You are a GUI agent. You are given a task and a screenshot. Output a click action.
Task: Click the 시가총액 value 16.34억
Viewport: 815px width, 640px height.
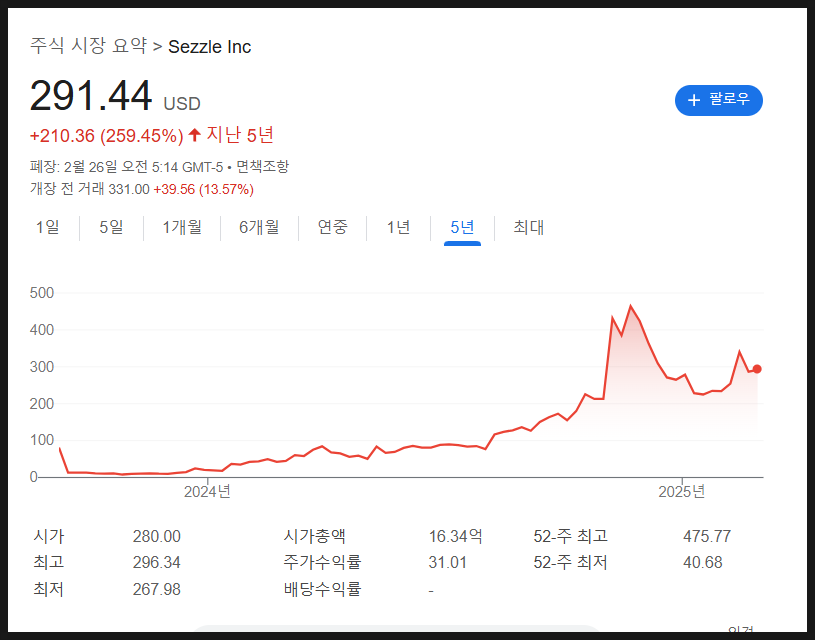click(455, 536)
